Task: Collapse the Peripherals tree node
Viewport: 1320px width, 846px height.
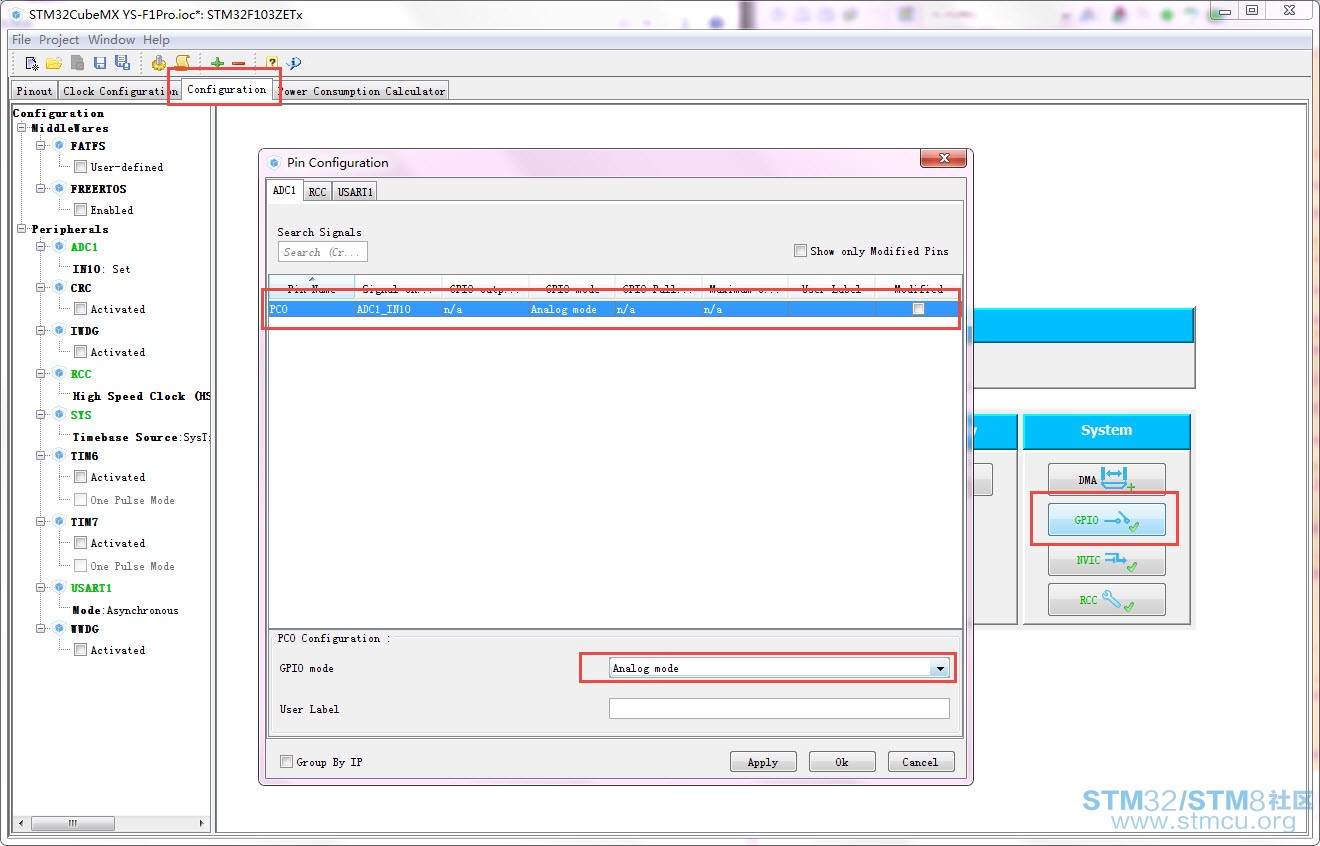Action: 21,229
